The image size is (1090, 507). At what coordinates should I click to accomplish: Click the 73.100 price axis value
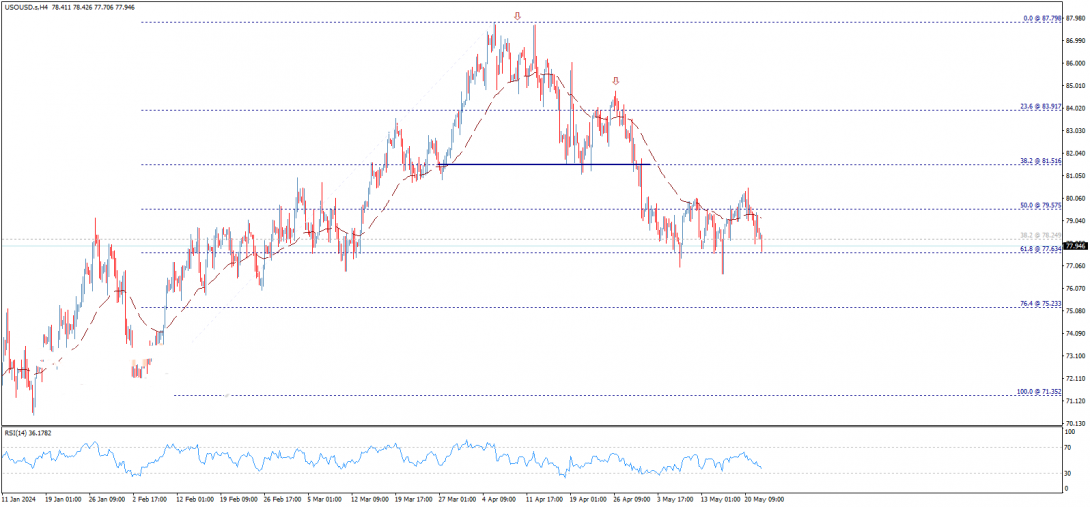coord(1075,356)
